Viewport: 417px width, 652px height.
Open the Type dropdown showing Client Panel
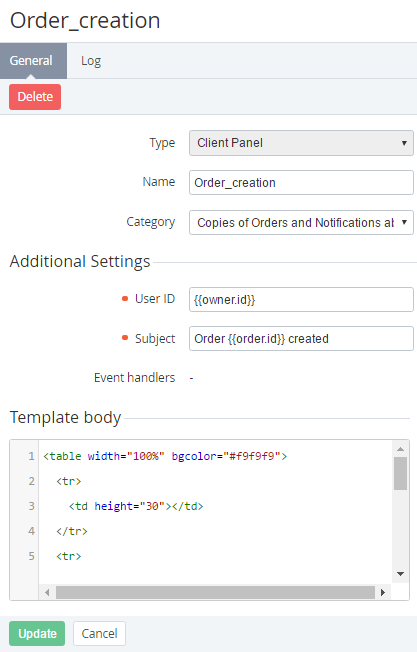coord(301,143)
